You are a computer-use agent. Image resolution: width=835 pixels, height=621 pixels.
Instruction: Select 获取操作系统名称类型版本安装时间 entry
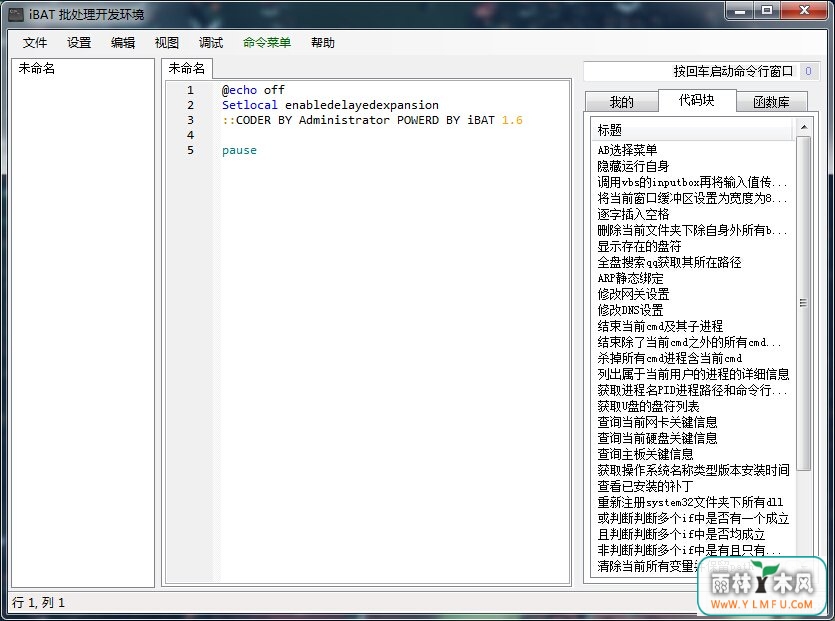[x=693, y=470]
